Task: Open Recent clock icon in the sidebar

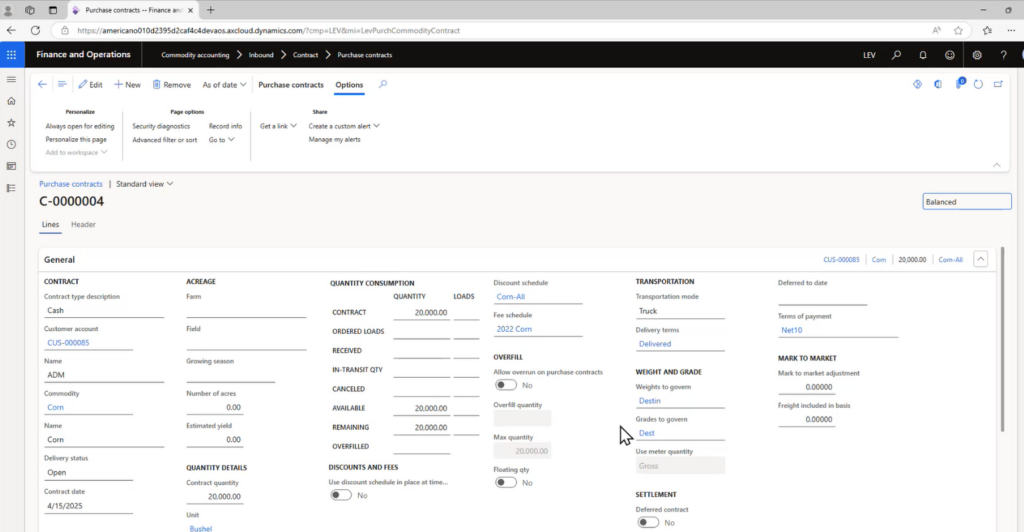Action: click(x=11, y=144)
